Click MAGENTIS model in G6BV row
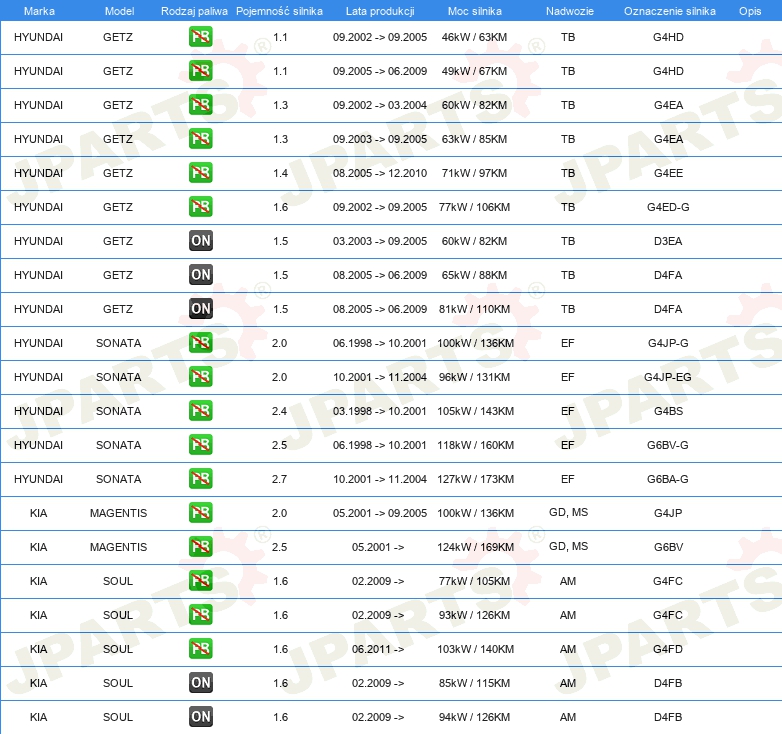This screenshot has width=782, height=734. (118, 547)
